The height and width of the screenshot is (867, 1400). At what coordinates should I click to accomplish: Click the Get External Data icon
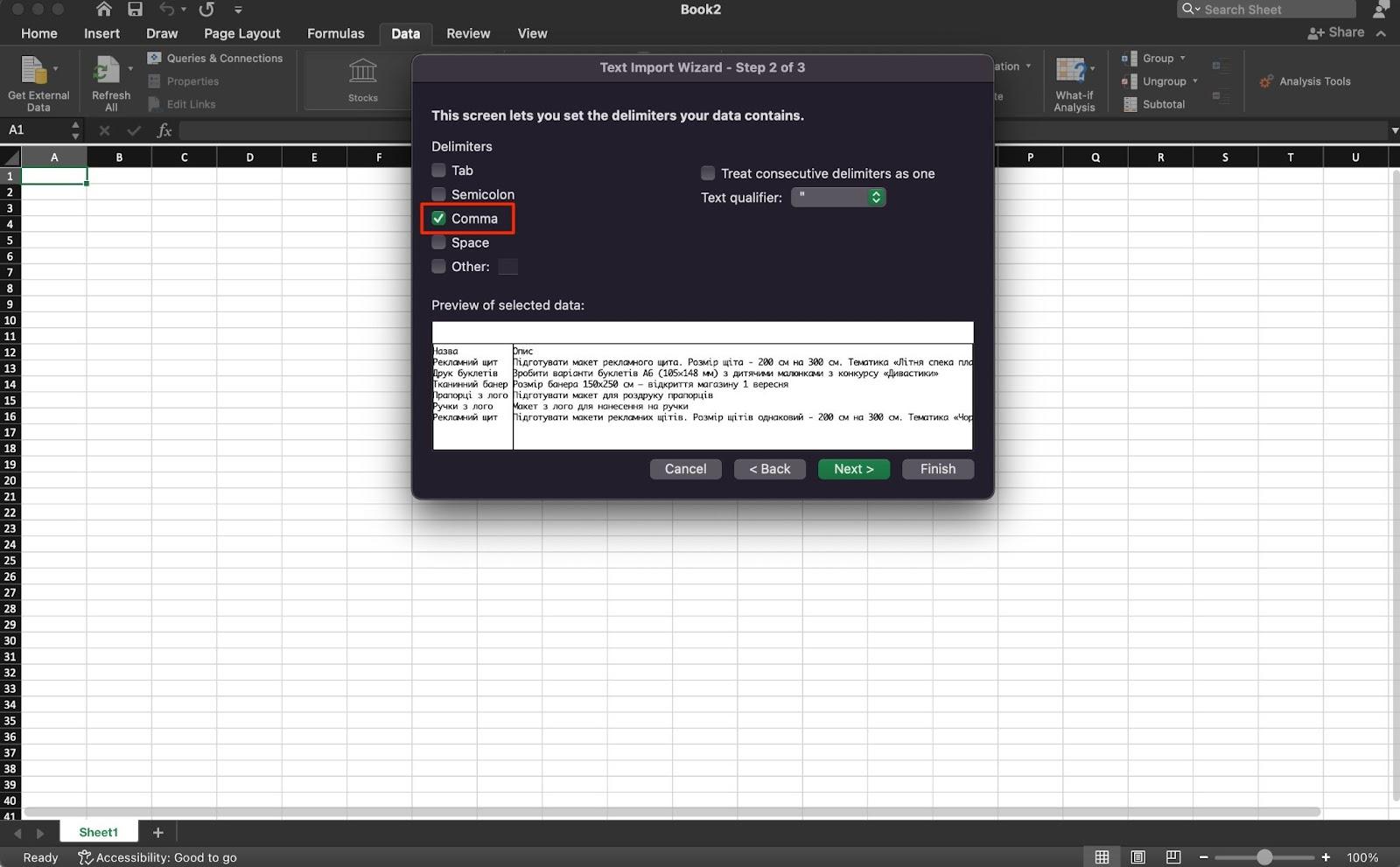34,71
